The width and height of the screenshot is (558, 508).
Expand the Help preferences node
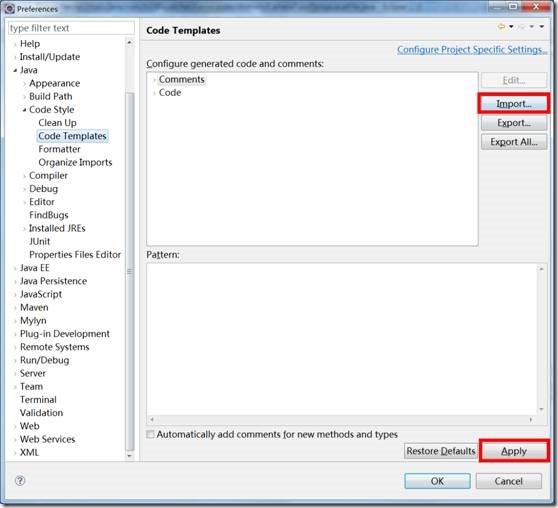[15, 44]
